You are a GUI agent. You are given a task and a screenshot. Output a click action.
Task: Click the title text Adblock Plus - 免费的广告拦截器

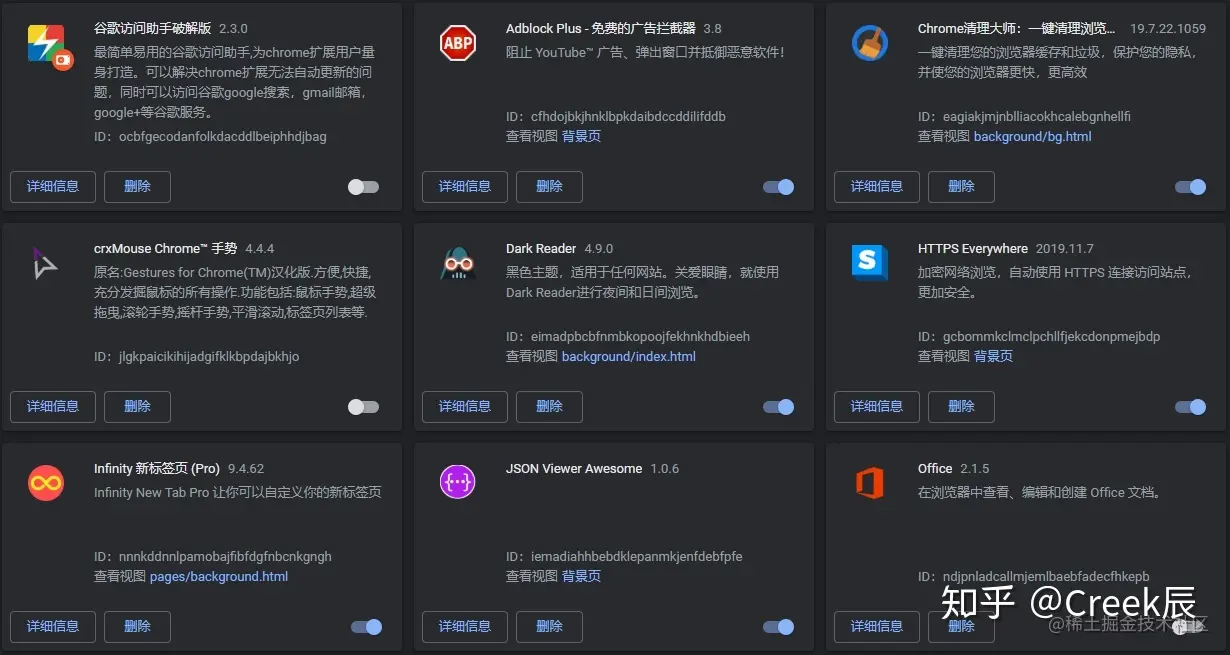click(601, 29)
